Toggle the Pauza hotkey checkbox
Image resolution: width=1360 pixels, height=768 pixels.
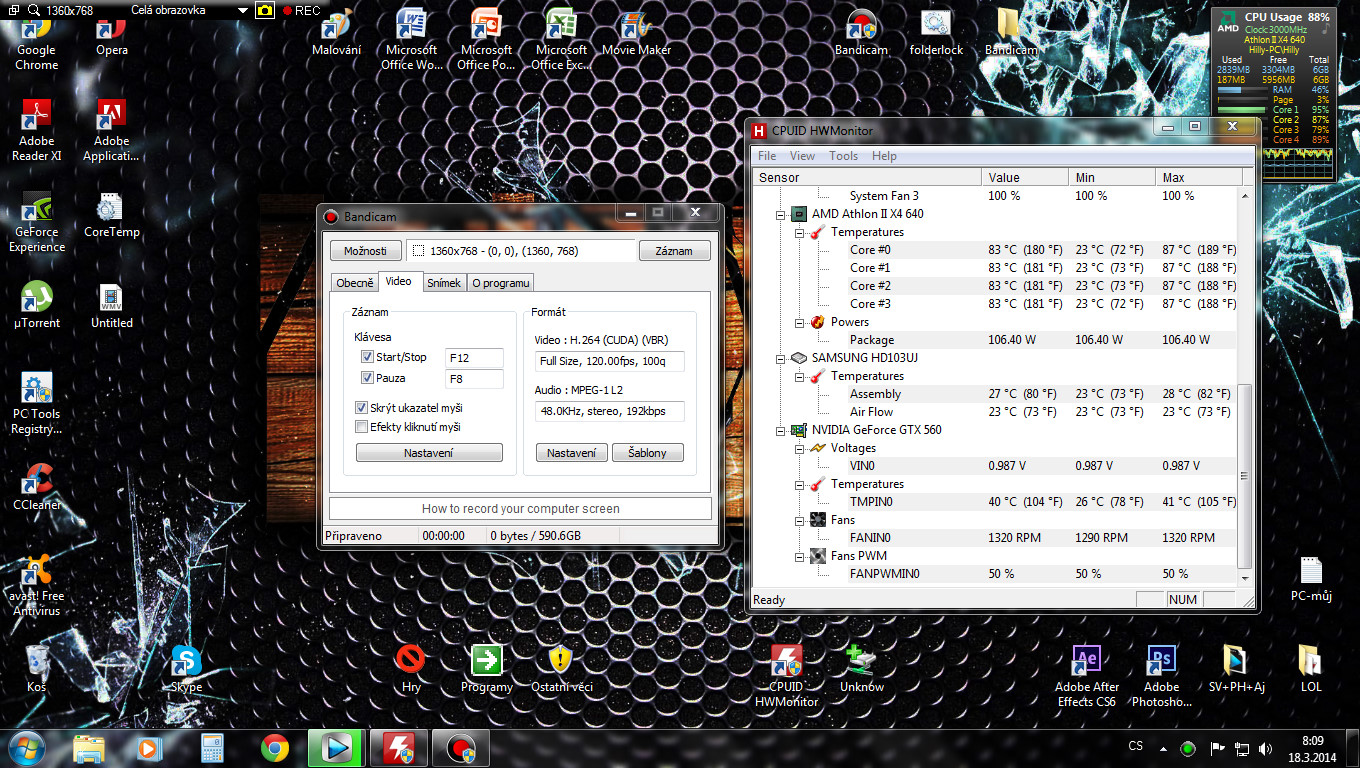tap(367, 378)
